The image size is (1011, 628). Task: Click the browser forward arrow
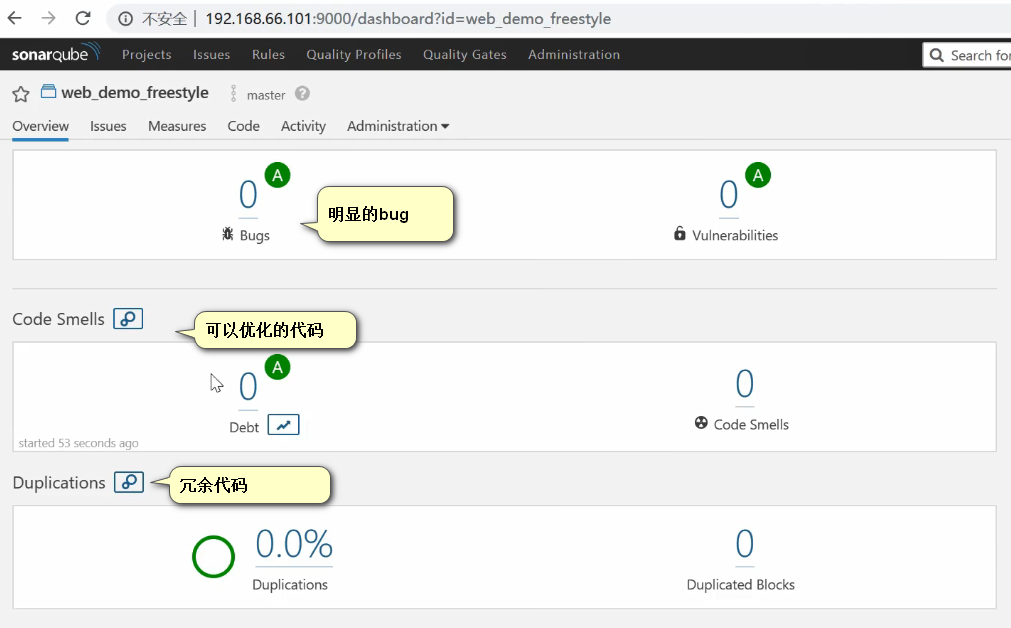[x=48, y=18]
